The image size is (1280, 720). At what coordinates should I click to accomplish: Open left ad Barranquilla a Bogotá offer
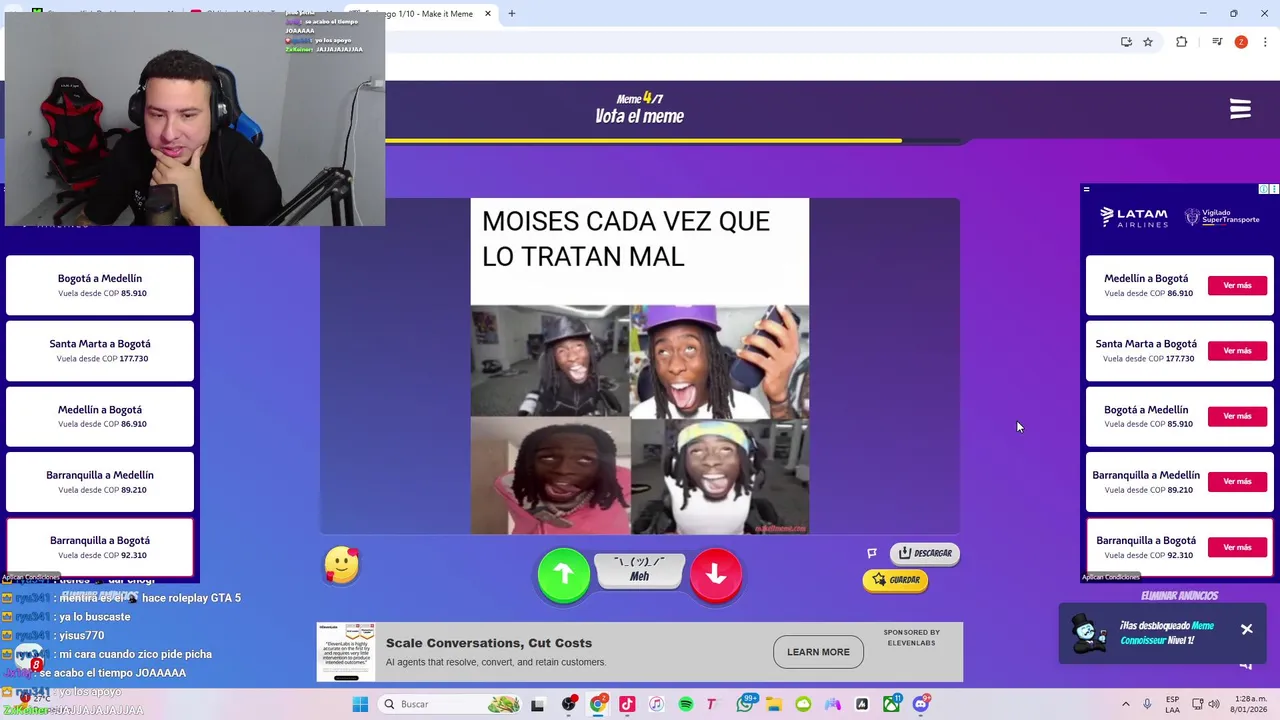pos(100,547)
